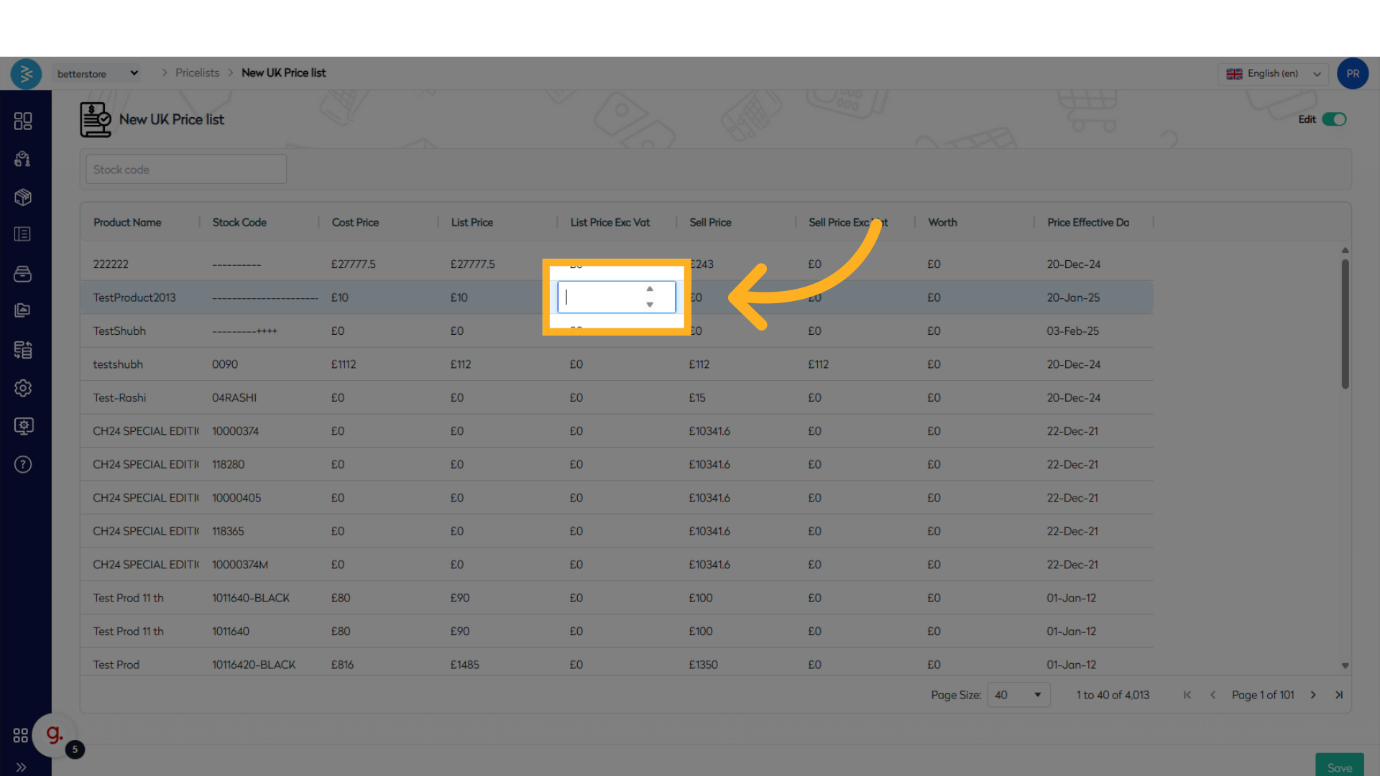Screen dimensions: 1380x776
Task: Open the dashboard grid icon in sidebar
Action: tap(23, 121)
